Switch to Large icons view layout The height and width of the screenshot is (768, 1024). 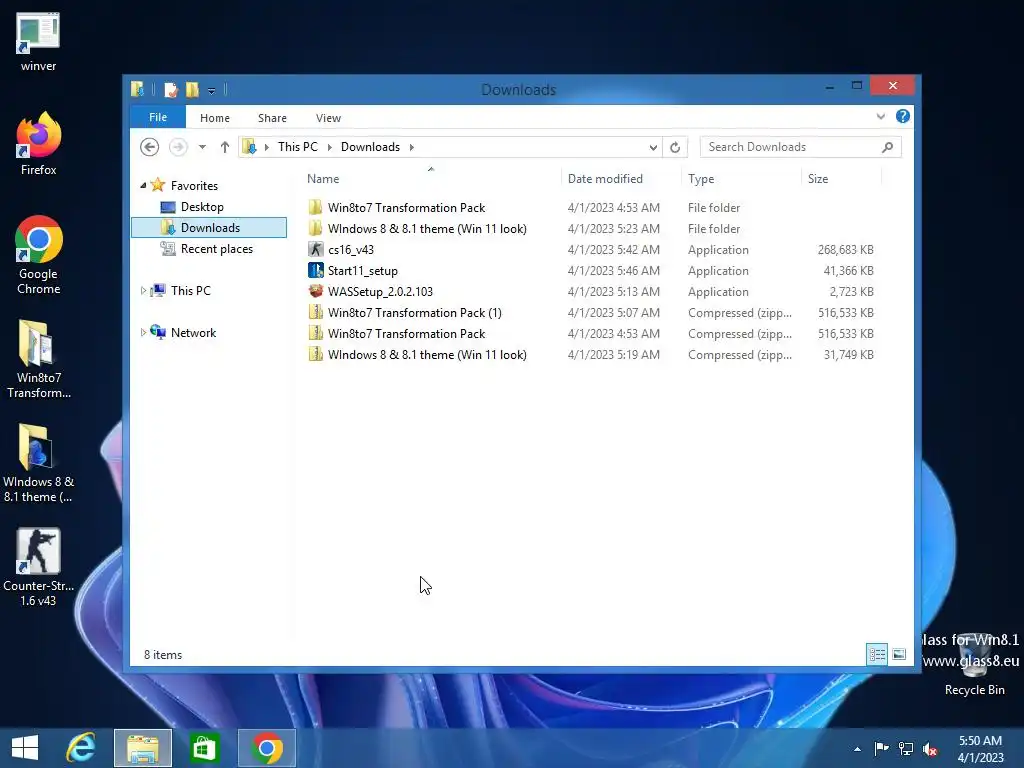[899, 654]
